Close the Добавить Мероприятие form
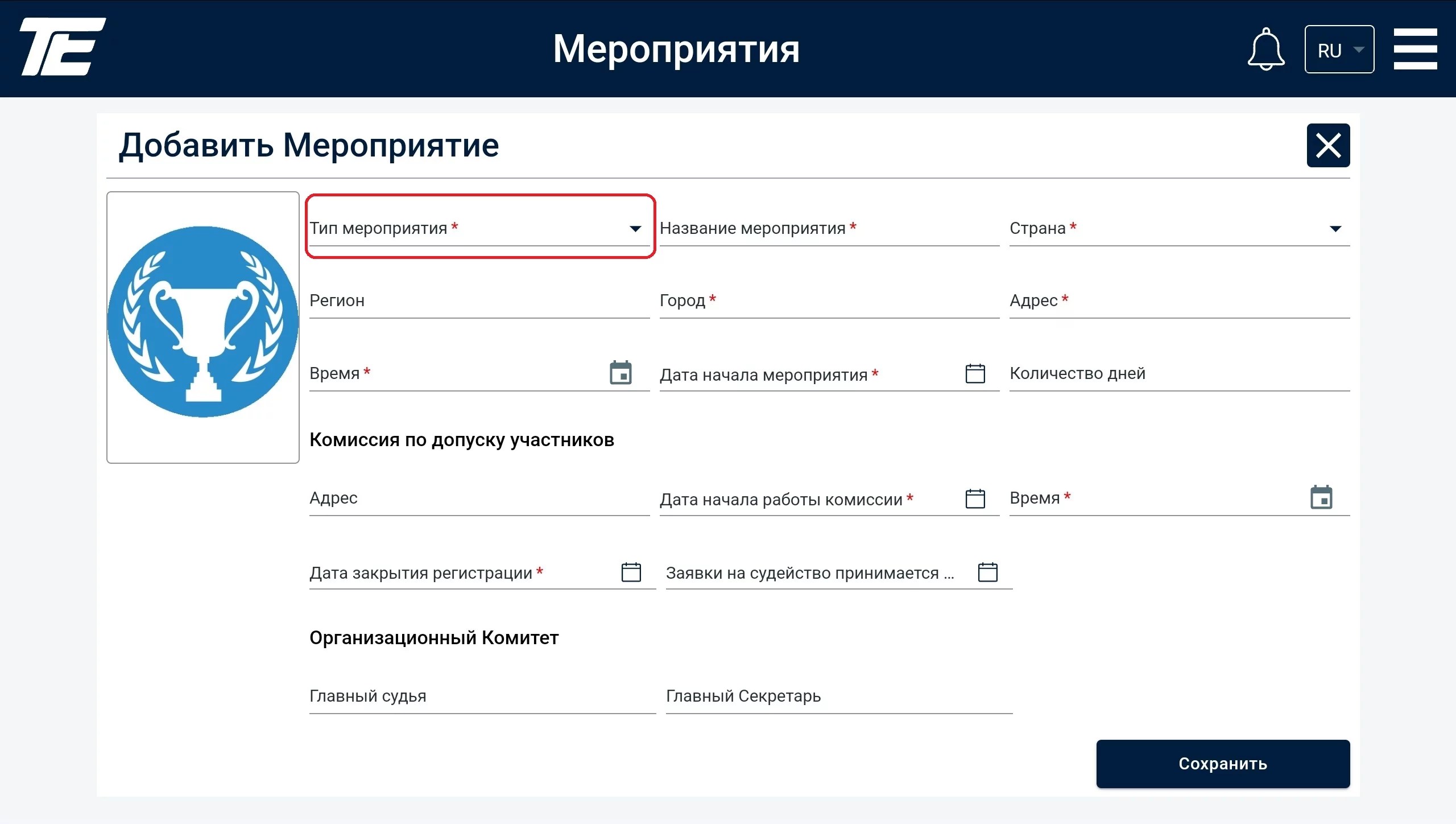The width and height of the screenshot is (1456, 824). 1328,145
